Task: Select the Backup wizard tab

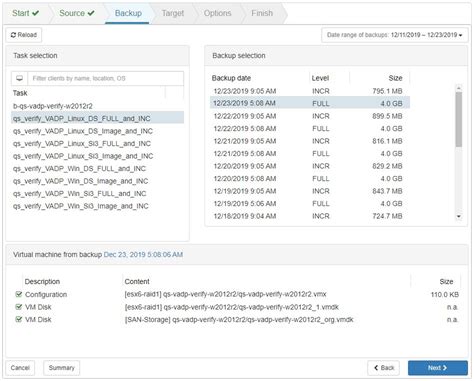Action: click(128, 13)
